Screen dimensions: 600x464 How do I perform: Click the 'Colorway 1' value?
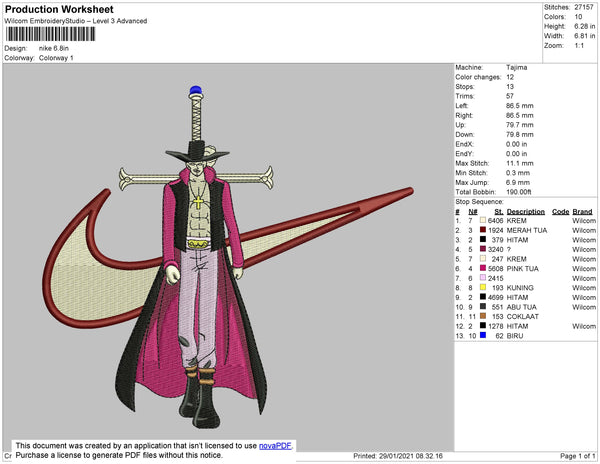56,58
